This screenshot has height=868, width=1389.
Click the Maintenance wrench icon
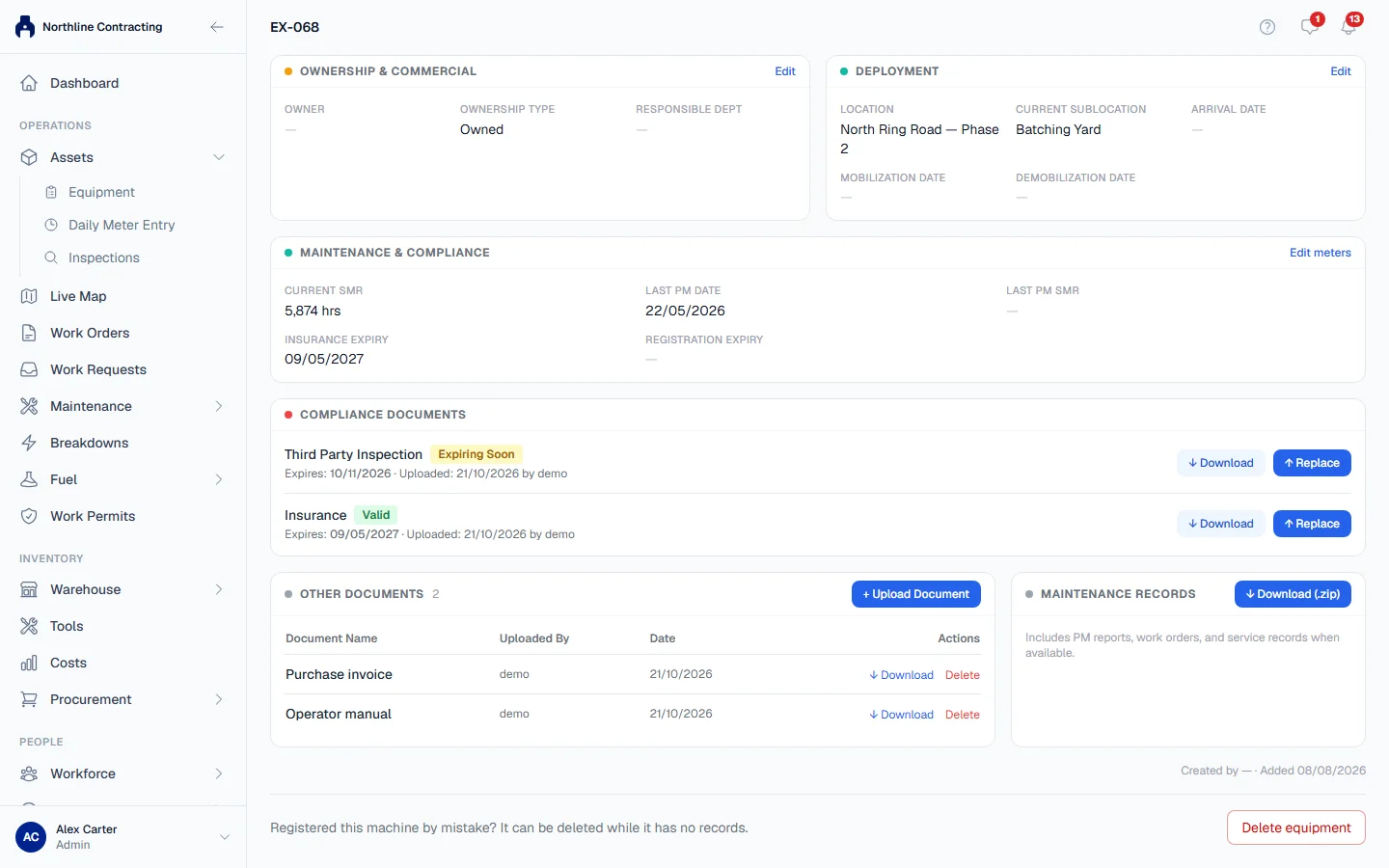tap(29, 406)
